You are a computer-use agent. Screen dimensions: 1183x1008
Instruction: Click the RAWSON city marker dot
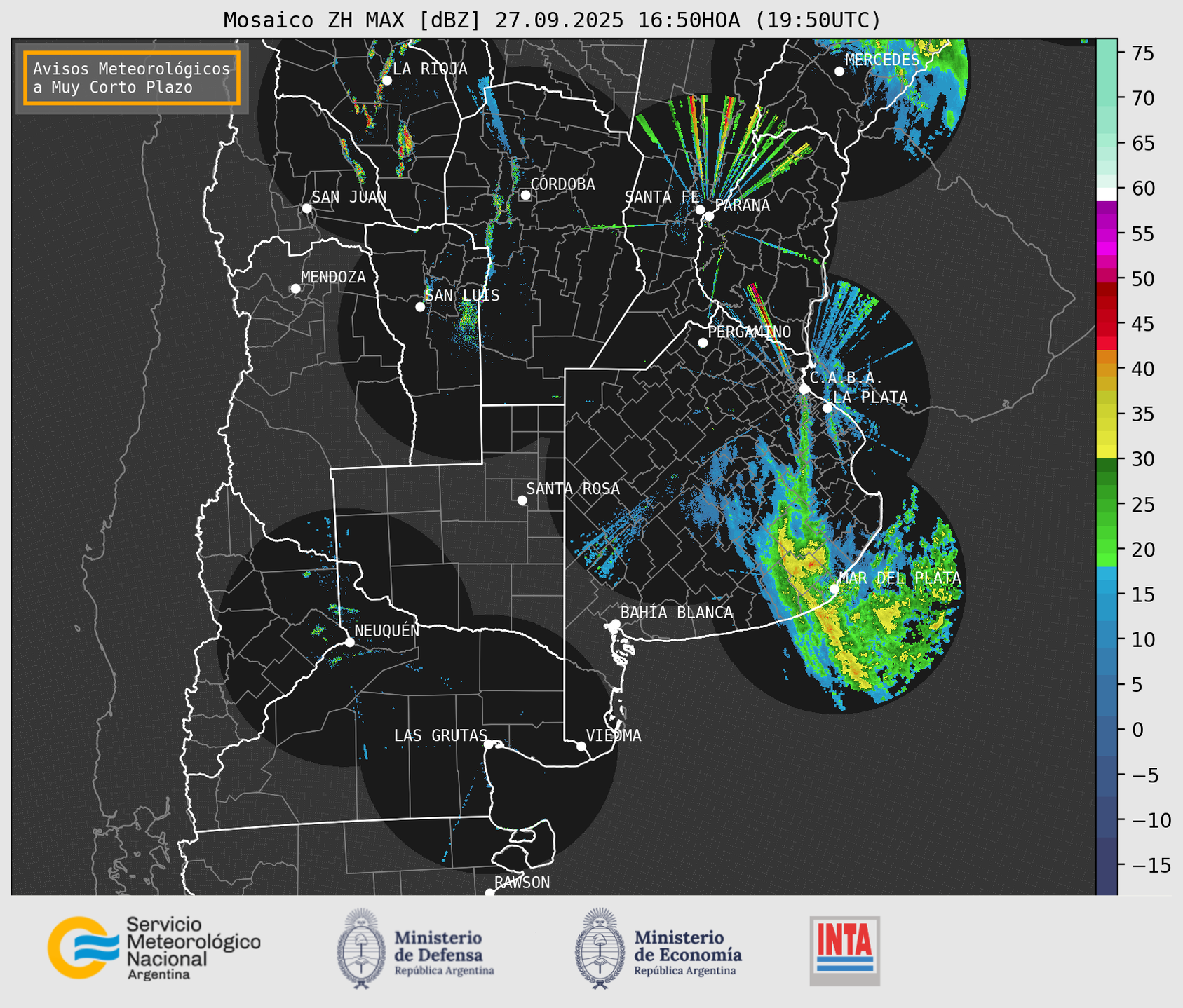(x=489, y=892)
